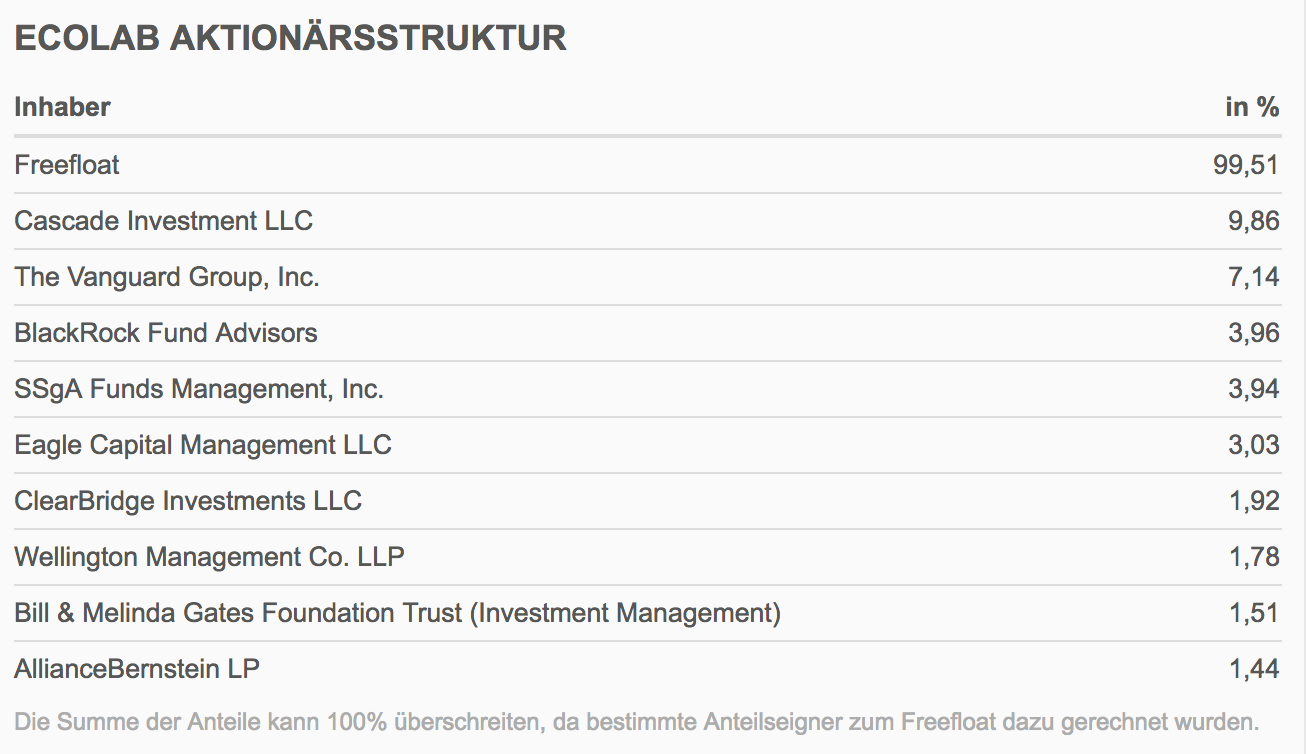Click Bill & Melinda Gates Foundation Trust entry
Viewport: 1306px width, 754px height.
click(397, 613)
